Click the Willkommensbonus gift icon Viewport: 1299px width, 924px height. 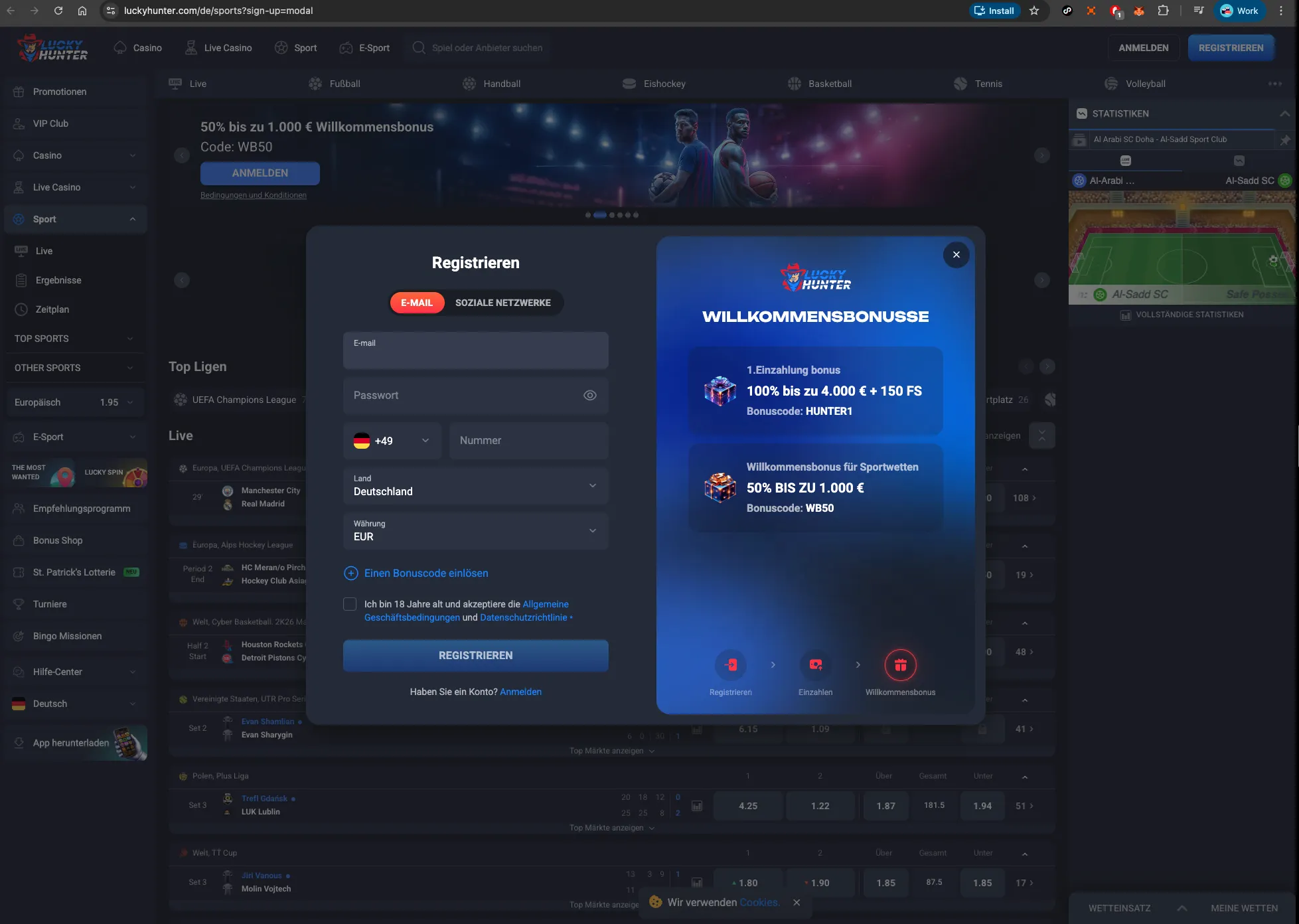point(901,665)
